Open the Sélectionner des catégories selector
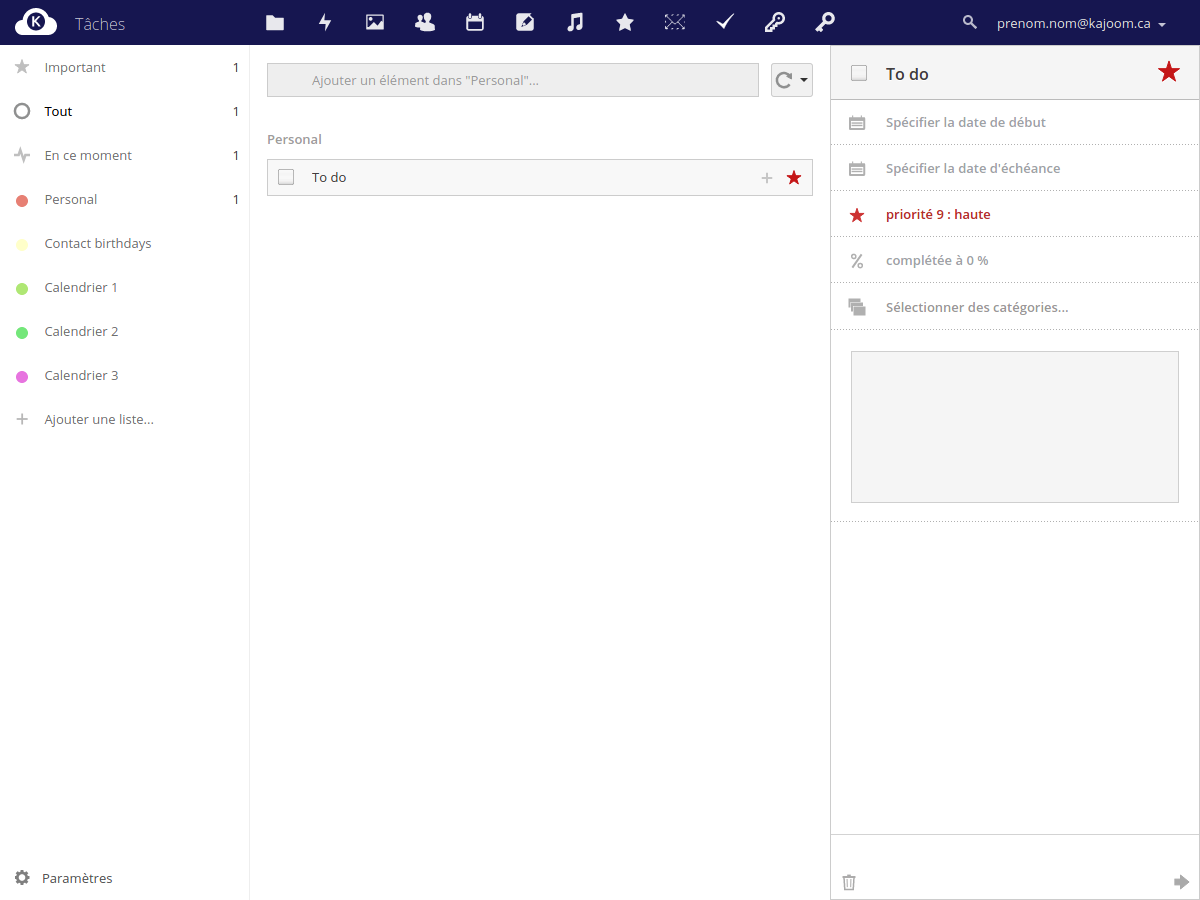Image resolution: width=1200 pixels, height=900 pixels. point(977,307)
